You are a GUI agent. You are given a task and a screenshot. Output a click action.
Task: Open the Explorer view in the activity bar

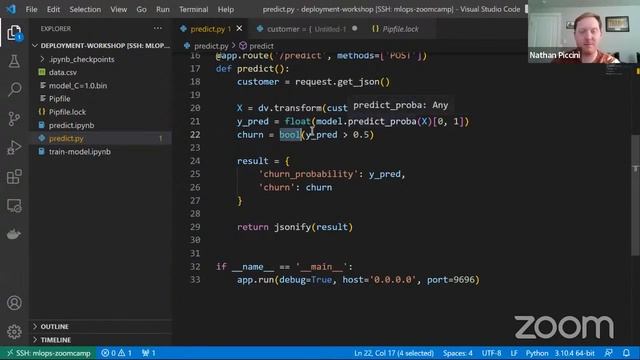pyautogui.click(x=14, y=33)
